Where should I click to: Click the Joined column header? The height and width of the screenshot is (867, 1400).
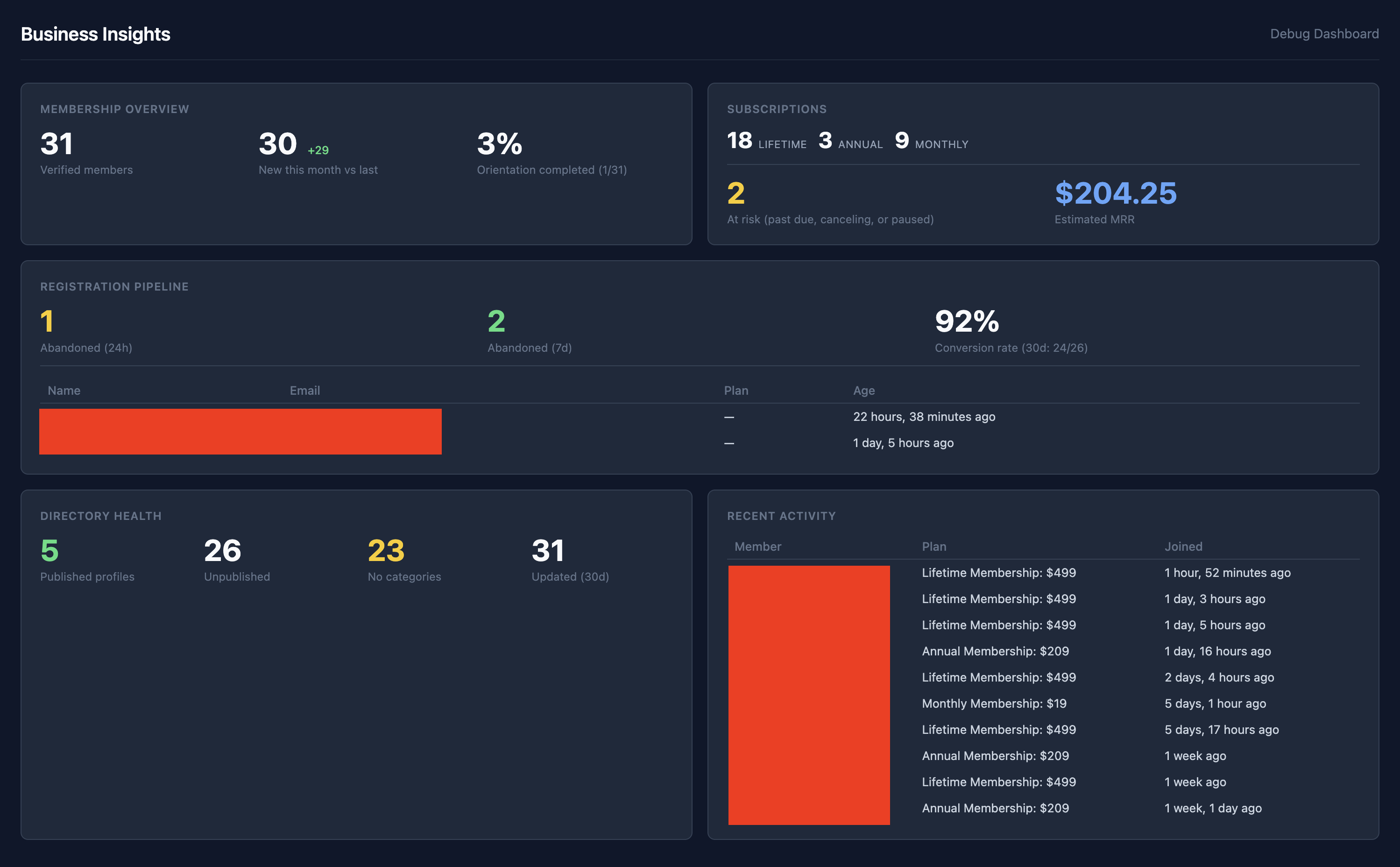(1183, 547)
